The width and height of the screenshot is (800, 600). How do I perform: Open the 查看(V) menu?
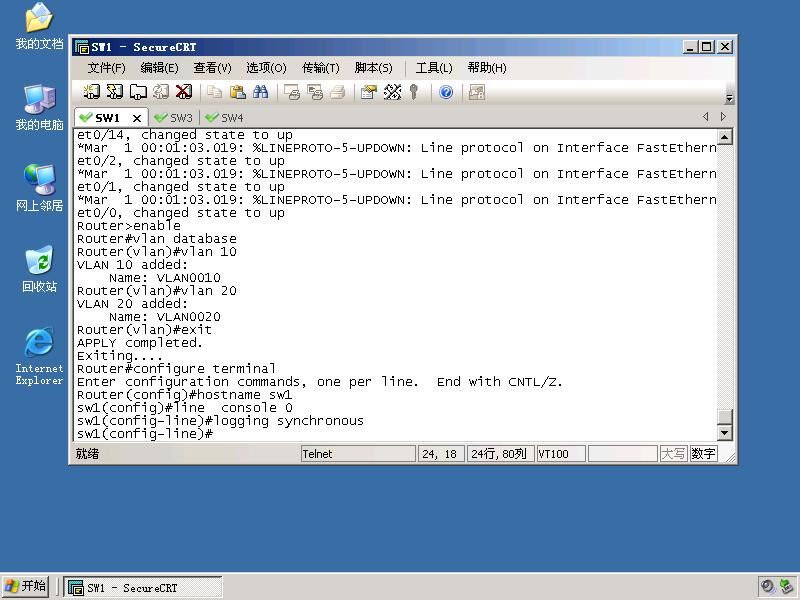[x=212, y=68]
